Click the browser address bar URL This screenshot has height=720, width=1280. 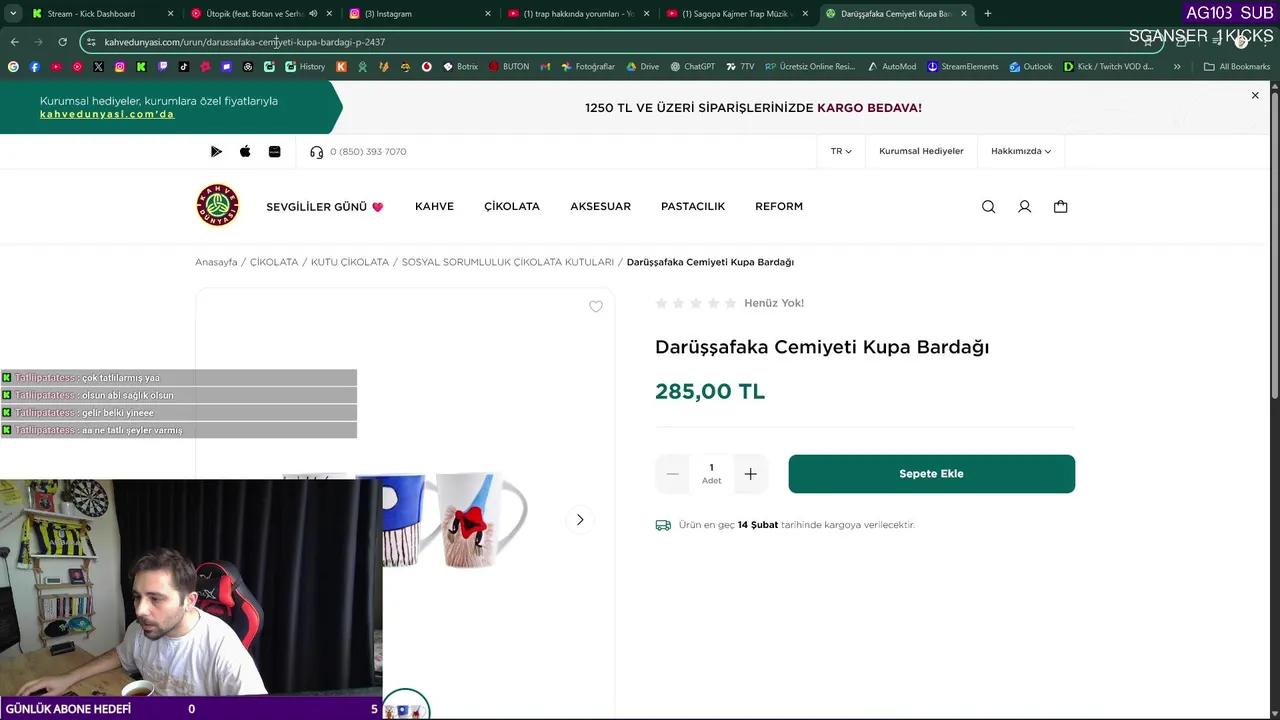pyautogui.click(x=244, y=42)
